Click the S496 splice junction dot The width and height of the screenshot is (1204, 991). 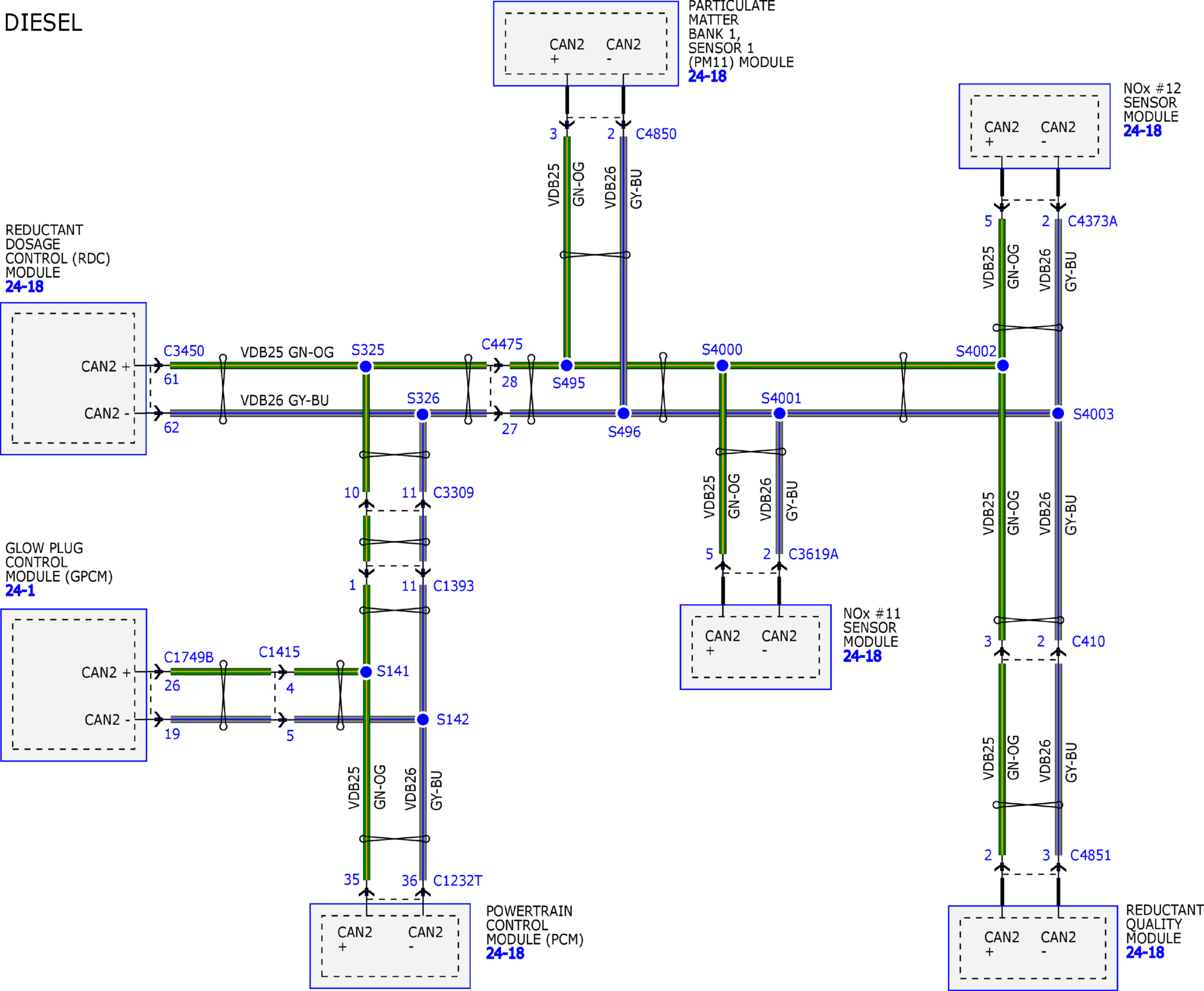point(623,412)
